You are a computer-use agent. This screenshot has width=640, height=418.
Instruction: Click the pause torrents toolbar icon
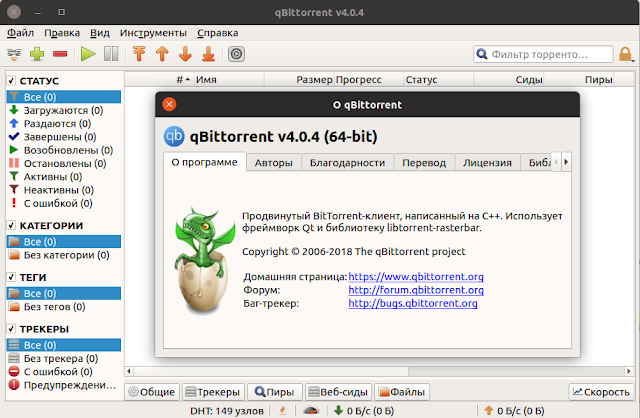[x=111, y=54]
